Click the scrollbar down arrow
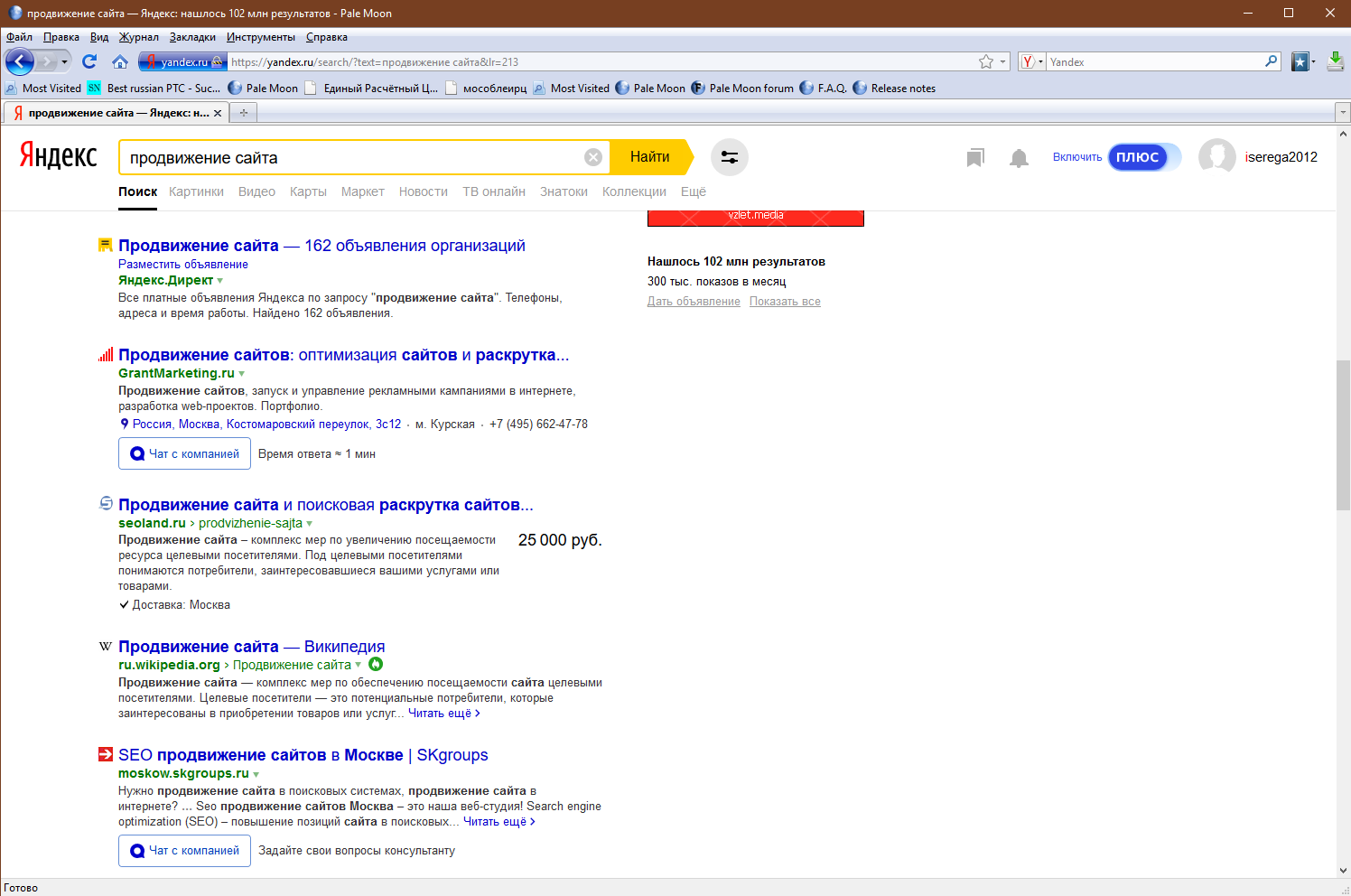The width and height of the screenshot is (1351, 896). pyautogui.click(x=1343, y=871)
